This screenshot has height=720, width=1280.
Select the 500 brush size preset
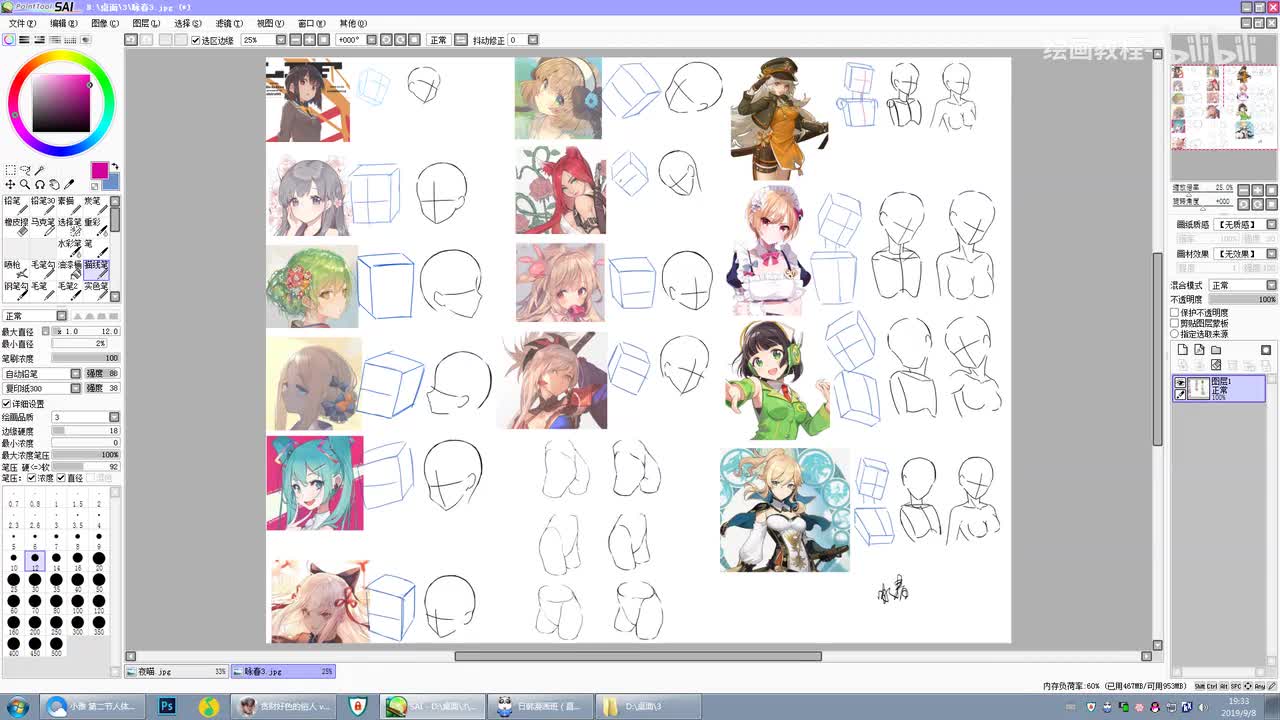pos(56,646)
